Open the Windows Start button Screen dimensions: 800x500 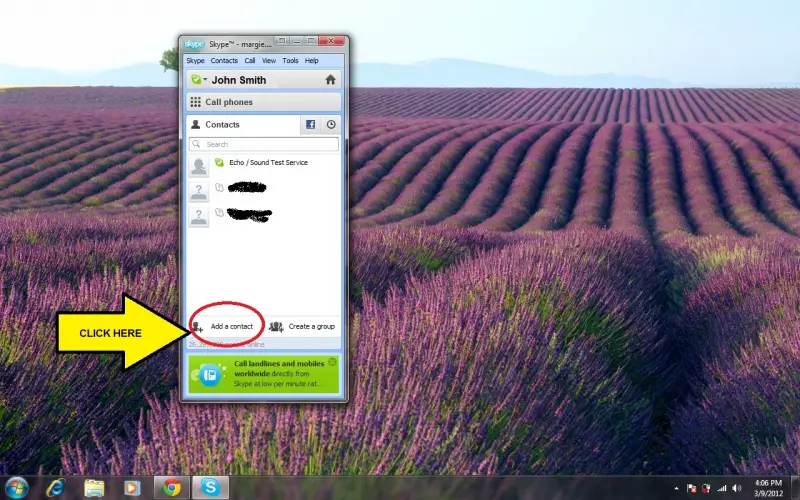[x=16, y=488]
